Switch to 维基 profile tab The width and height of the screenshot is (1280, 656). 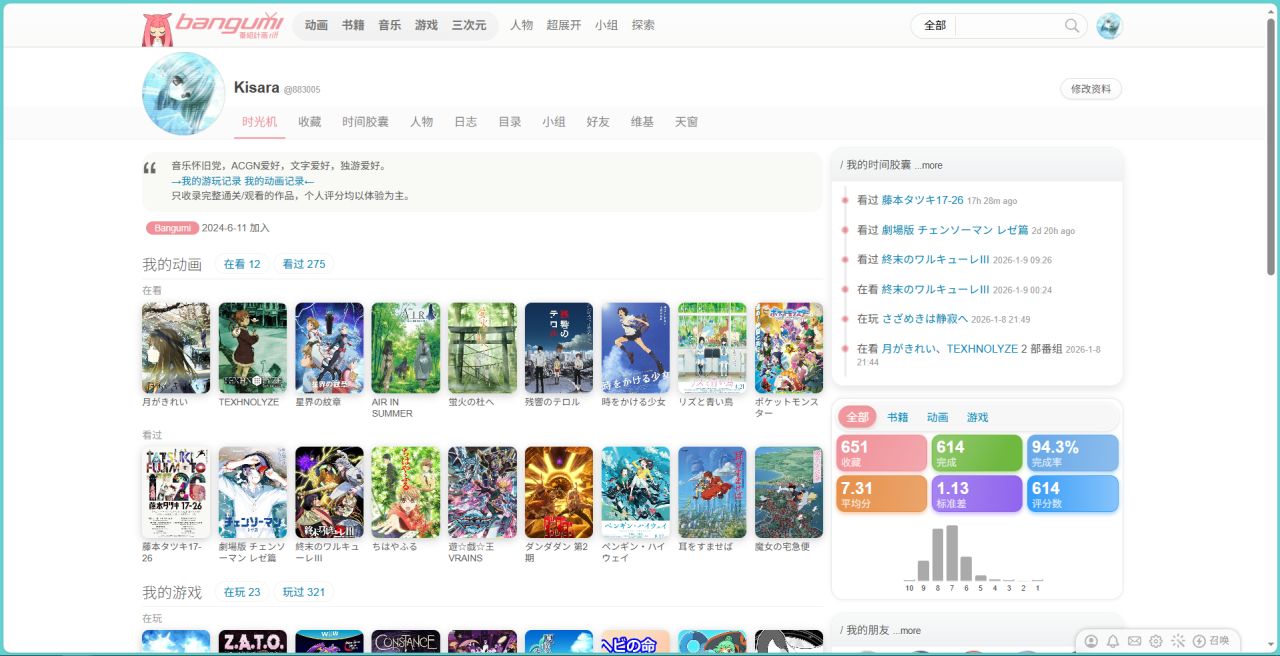642,122
